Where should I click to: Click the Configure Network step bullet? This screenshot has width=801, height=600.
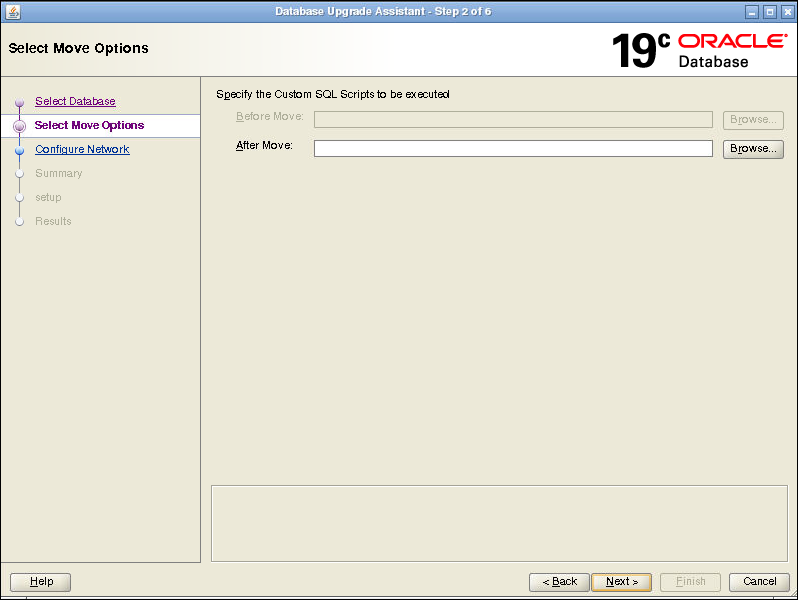(x=19, y=150)
